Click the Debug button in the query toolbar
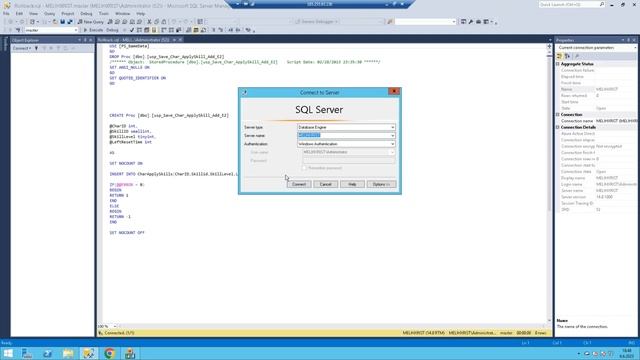Image resolution: width=640 pixels, height=360 pixels. click(x=112, y=30)
